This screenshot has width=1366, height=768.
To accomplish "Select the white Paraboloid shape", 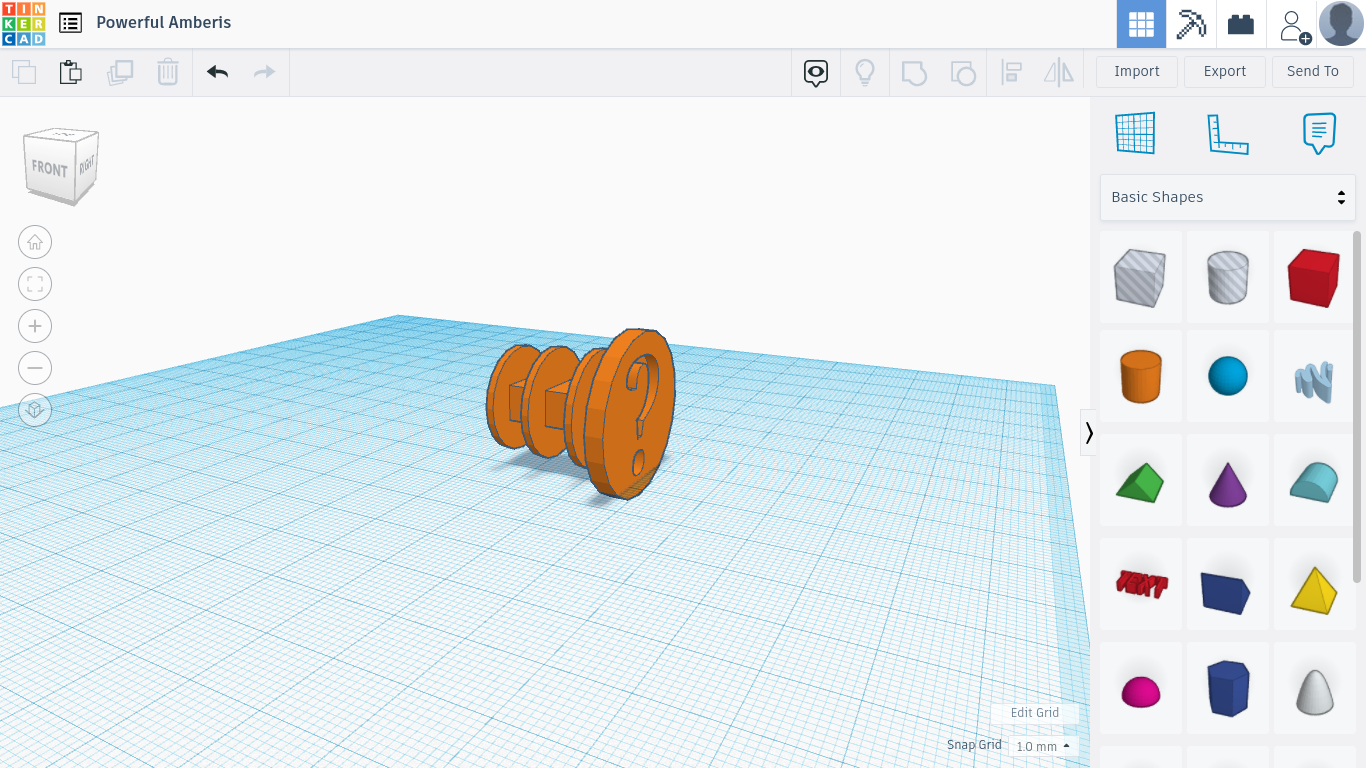I will 1314,689.
